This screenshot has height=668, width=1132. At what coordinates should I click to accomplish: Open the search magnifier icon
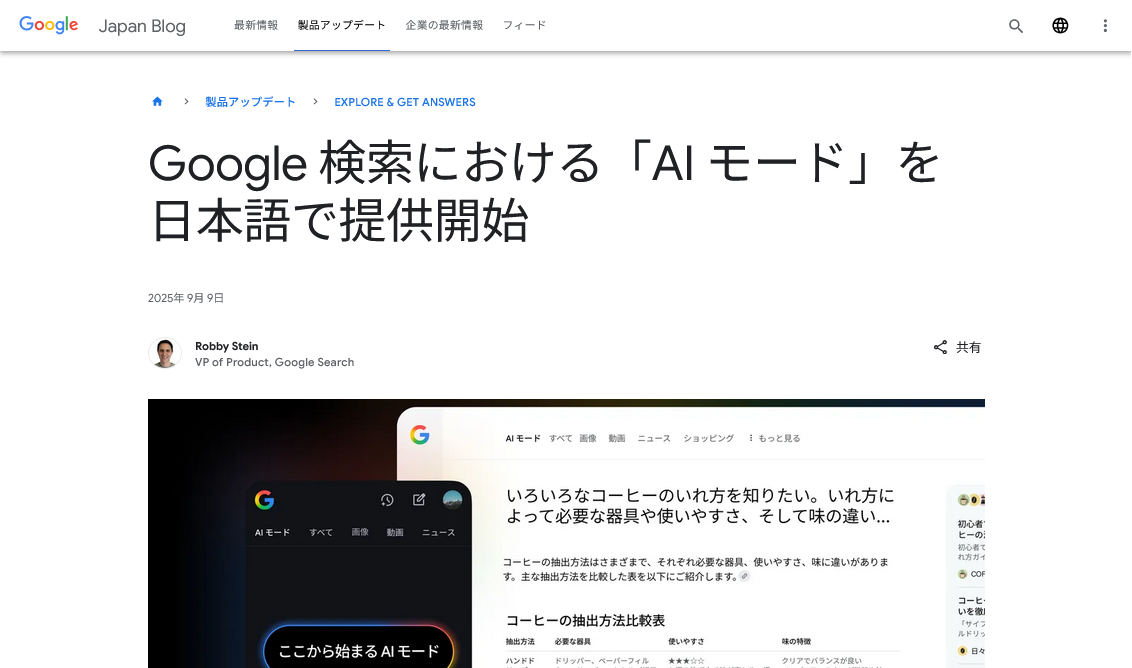(1016, 26)
